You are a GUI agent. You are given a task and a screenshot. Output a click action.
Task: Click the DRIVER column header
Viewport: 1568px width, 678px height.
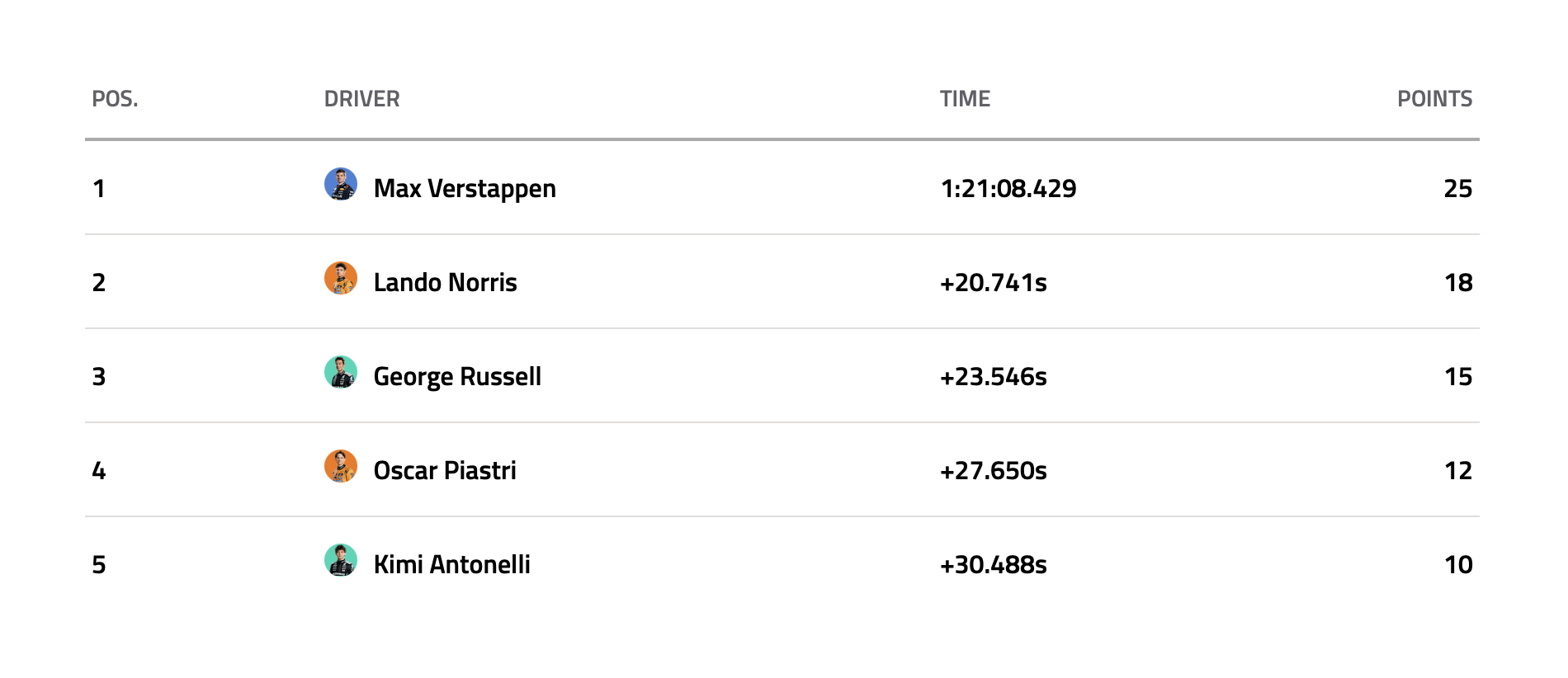[361, 99]
